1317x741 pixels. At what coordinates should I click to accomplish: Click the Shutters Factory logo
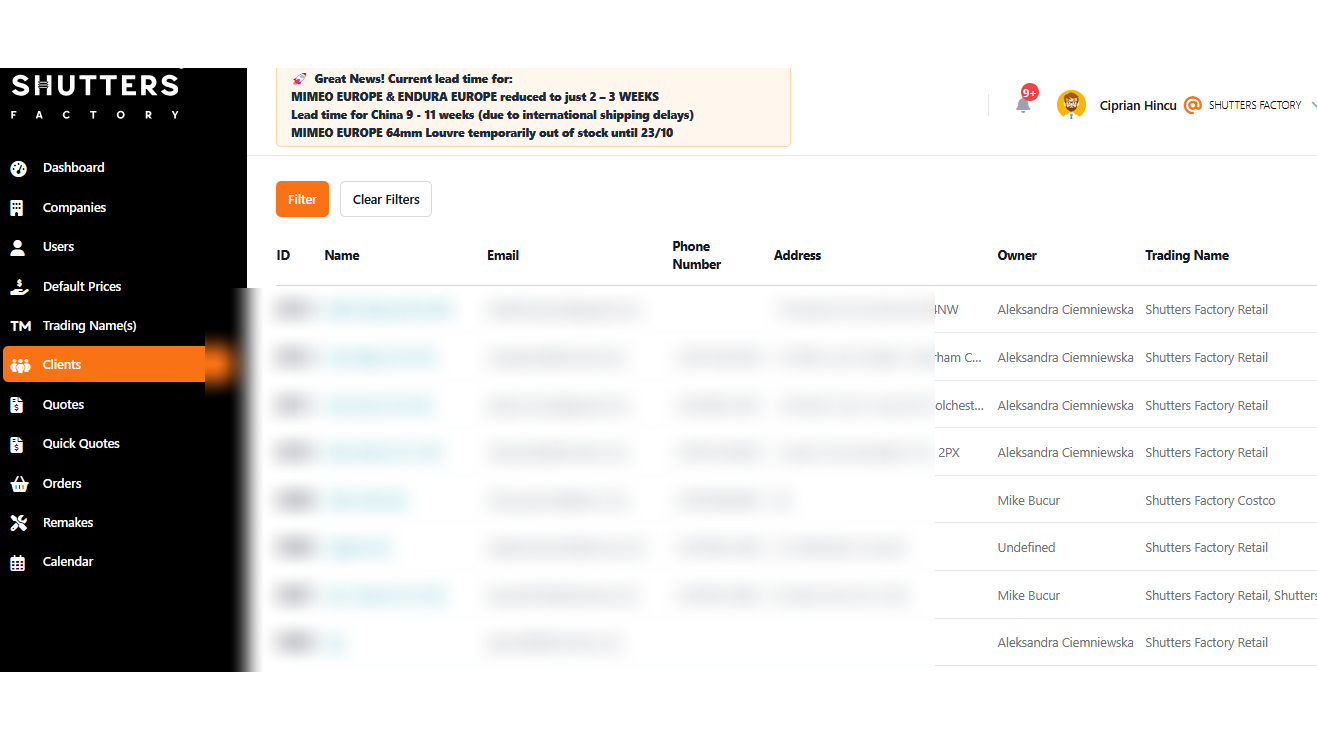(x=95, y=96)
